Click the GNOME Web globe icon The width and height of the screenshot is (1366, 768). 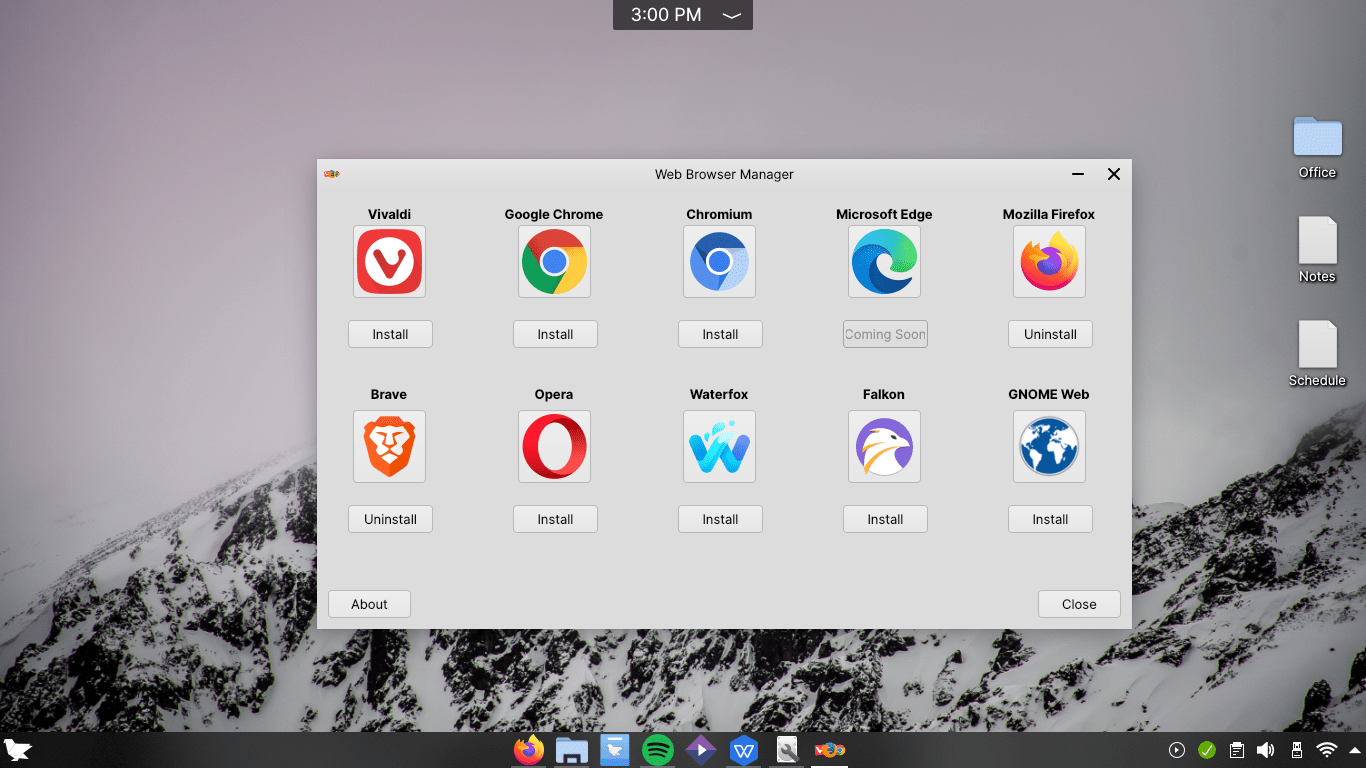tap(1049, 446)
